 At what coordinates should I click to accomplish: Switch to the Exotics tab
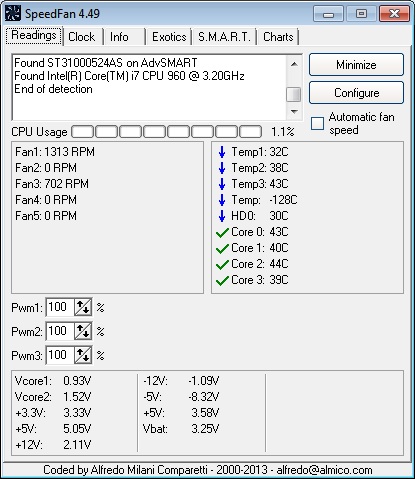click(169, 37)
